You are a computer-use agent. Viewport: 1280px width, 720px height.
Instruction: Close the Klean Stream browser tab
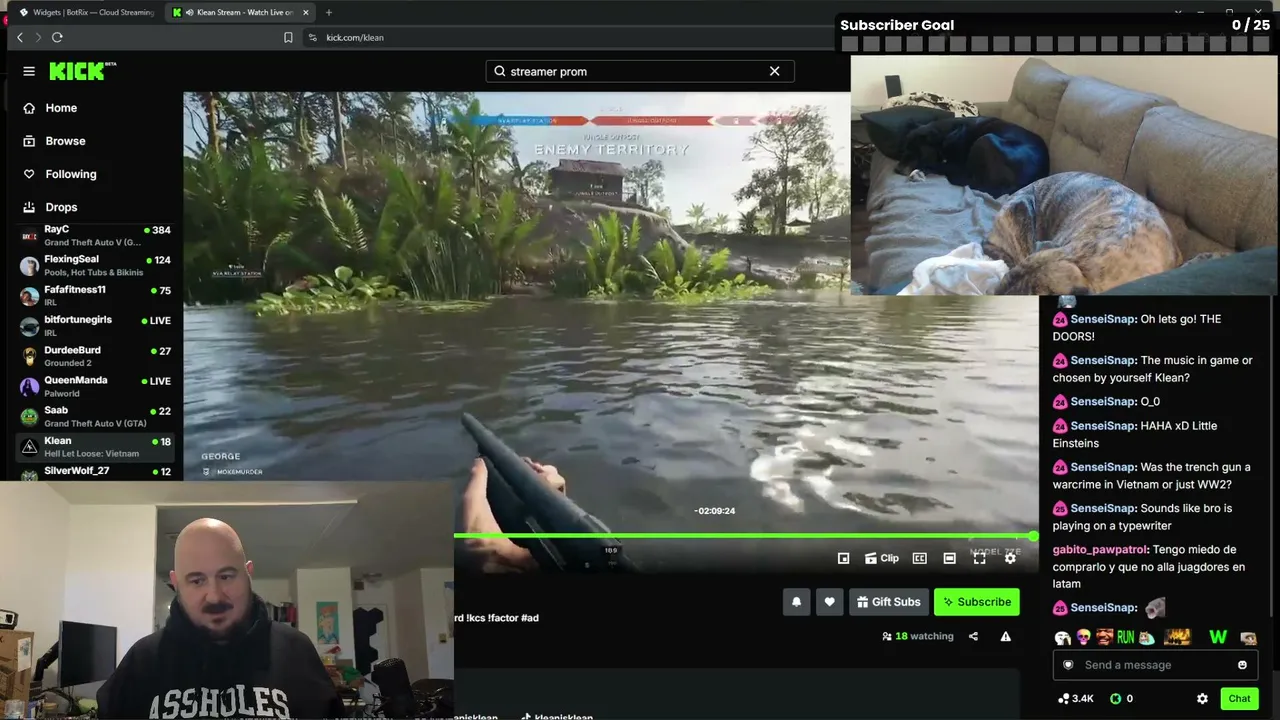(305, 12)
